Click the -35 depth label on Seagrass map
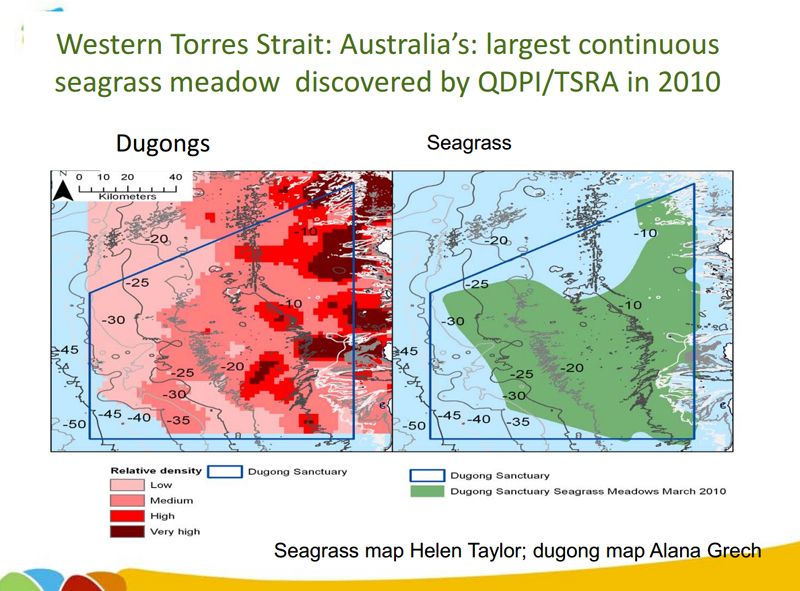The height and width of the screenshot is (591, 800). [x=518, y=422]
